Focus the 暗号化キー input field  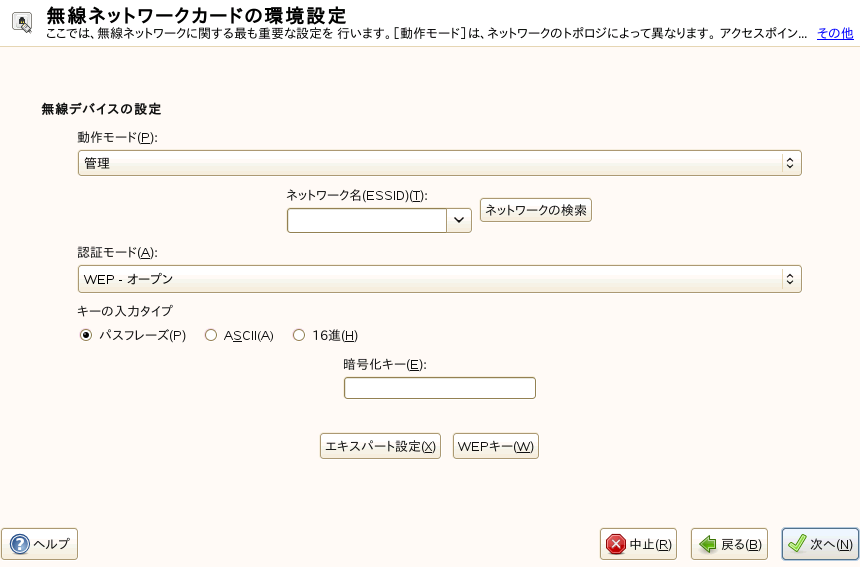440,388
